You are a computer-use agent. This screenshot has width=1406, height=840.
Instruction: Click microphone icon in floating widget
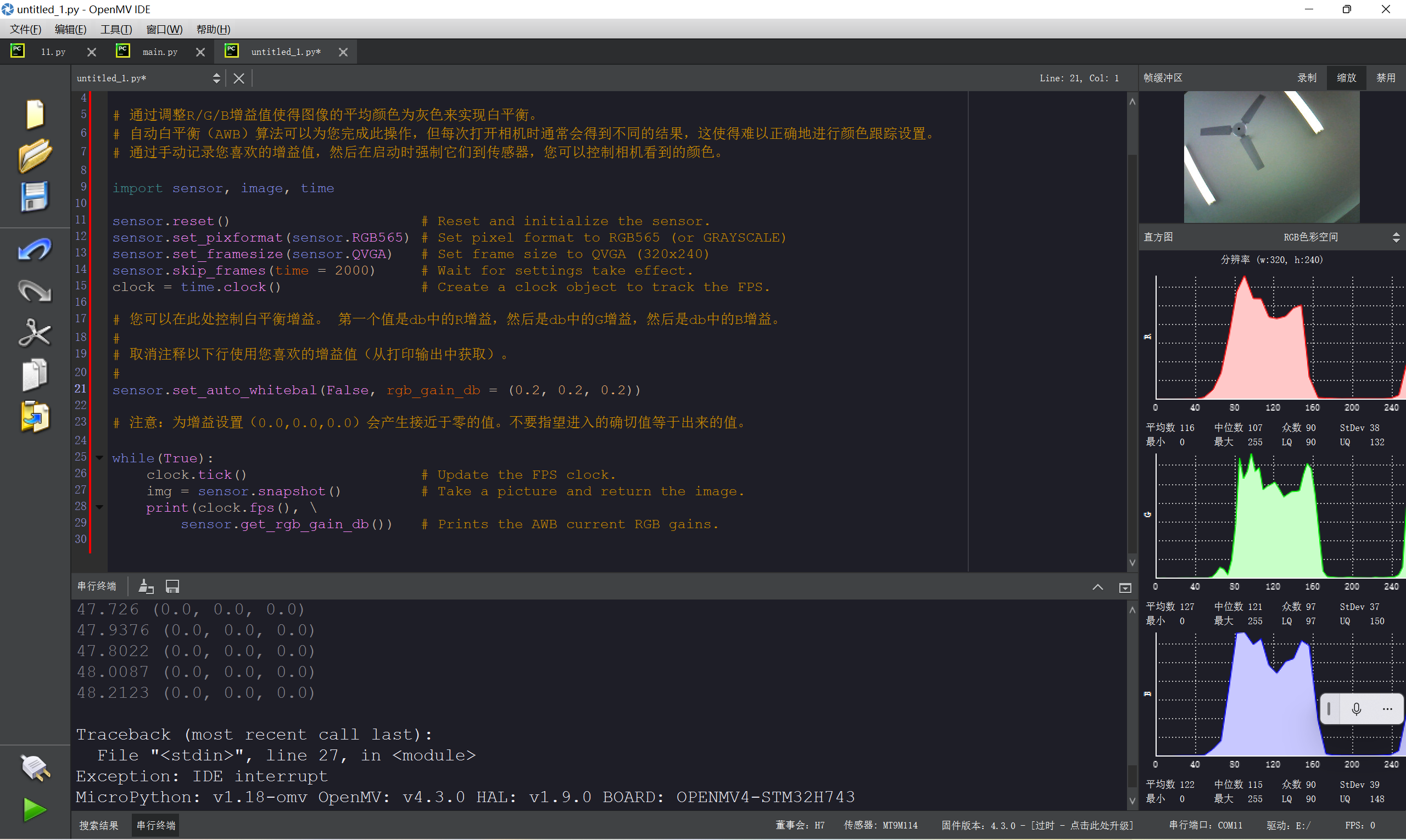[1356, 709]
